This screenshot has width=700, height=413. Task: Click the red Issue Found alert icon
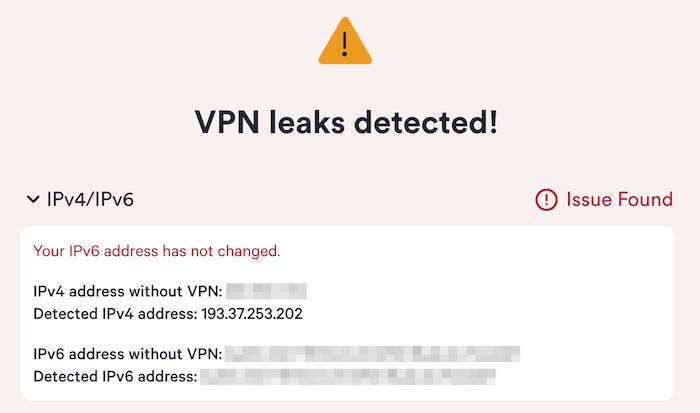point(546,200)
